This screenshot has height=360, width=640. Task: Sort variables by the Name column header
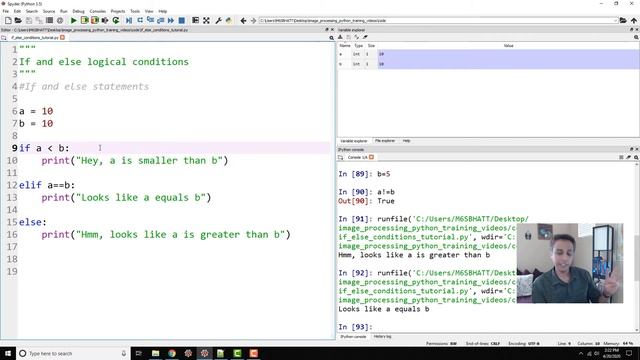click(345, 46)
